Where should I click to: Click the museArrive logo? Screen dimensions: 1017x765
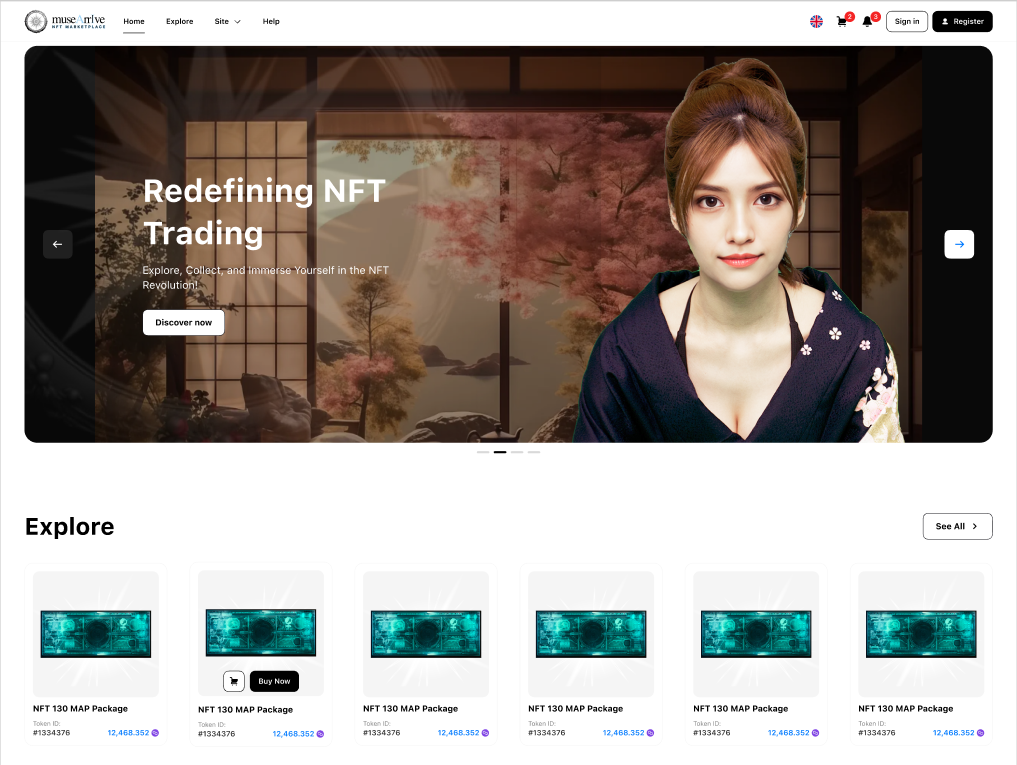click(x=65, y=21)
